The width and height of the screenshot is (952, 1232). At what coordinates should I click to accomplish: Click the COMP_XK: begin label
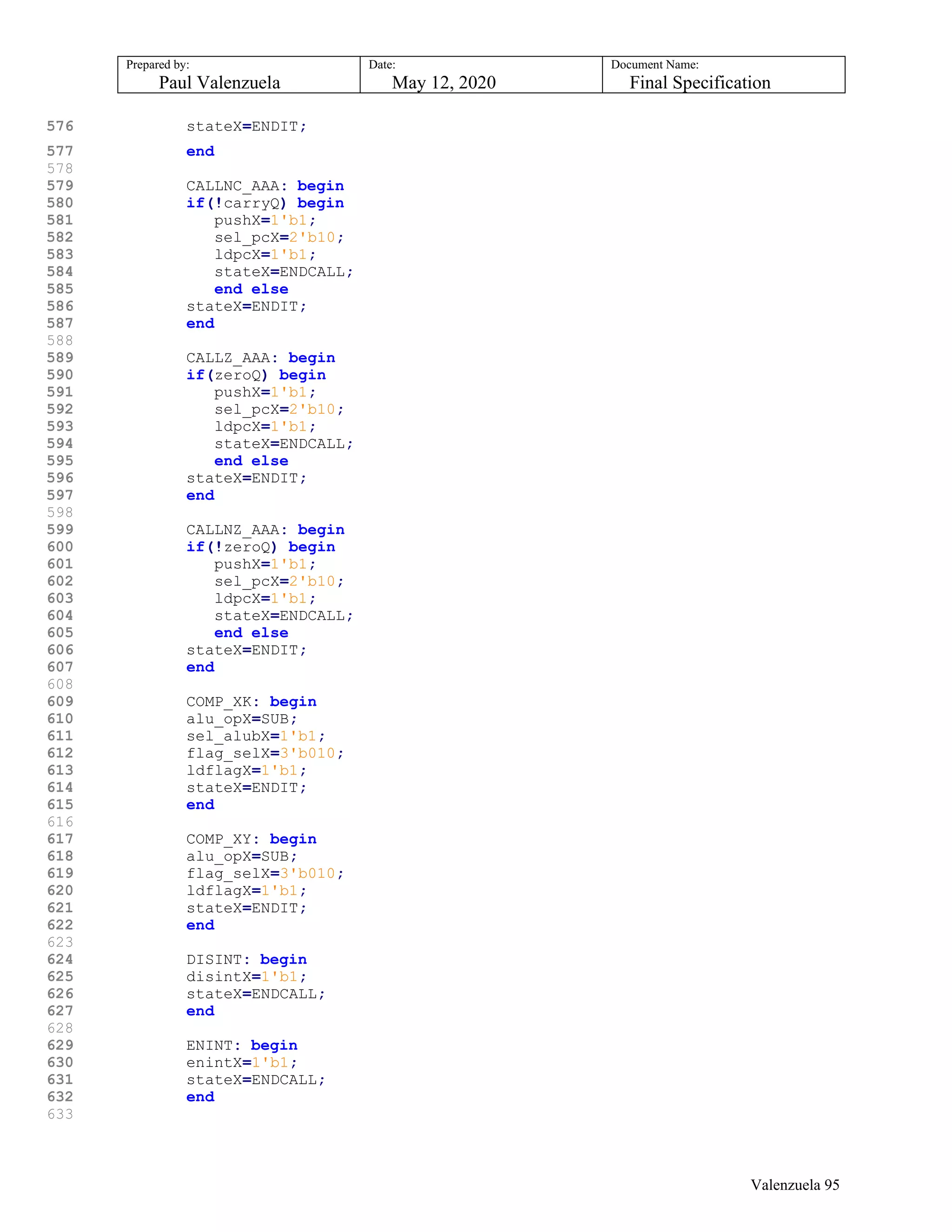(x=251, y=702)
